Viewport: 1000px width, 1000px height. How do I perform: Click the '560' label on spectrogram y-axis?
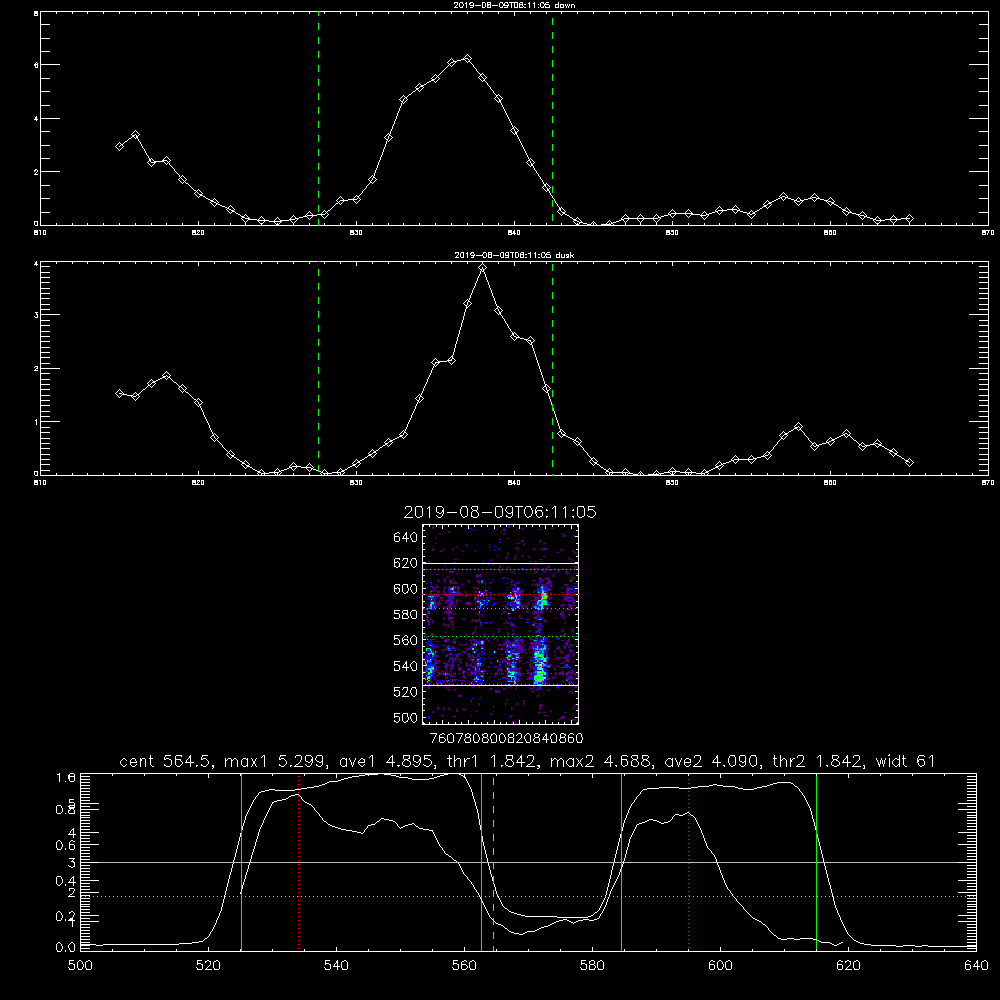406,640
